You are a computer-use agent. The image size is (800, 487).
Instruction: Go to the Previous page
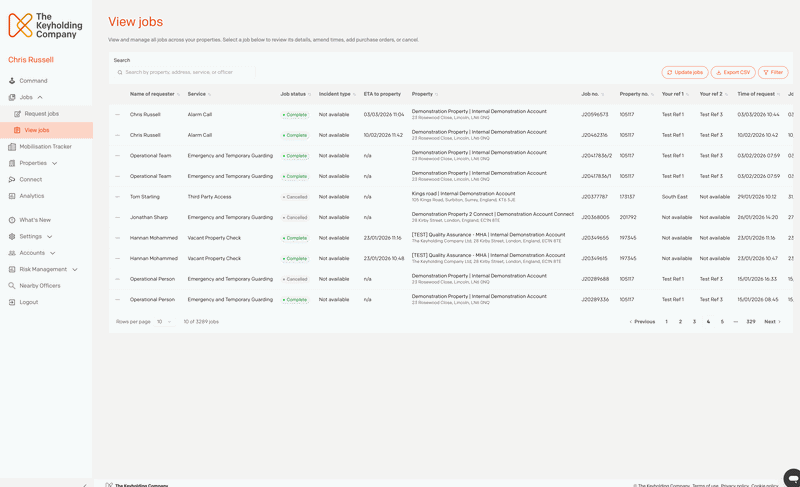coord(642,322)
